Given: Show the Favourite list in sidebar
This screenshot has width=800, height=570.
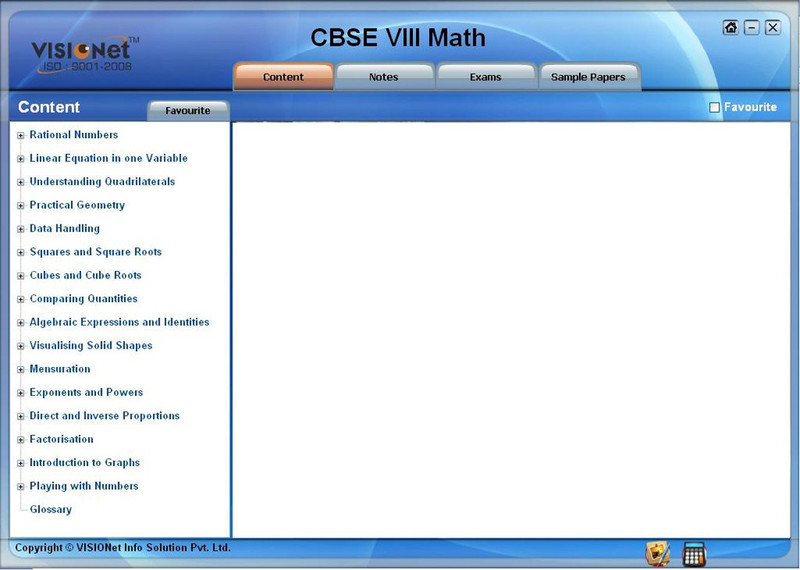Looking at the screenshot, I should (188, 111).
